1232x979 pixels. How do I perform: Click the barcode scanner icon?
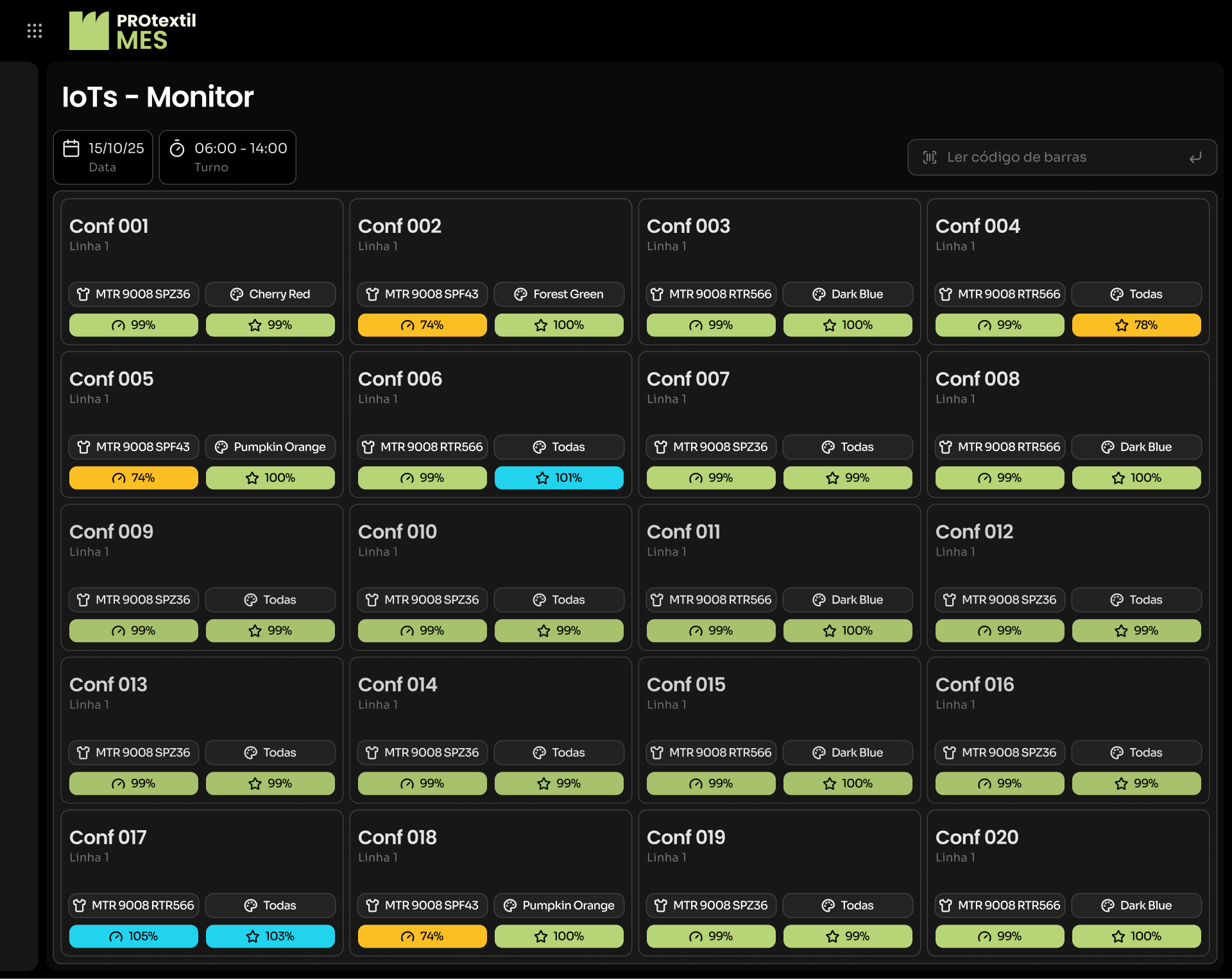pos(930,157)
